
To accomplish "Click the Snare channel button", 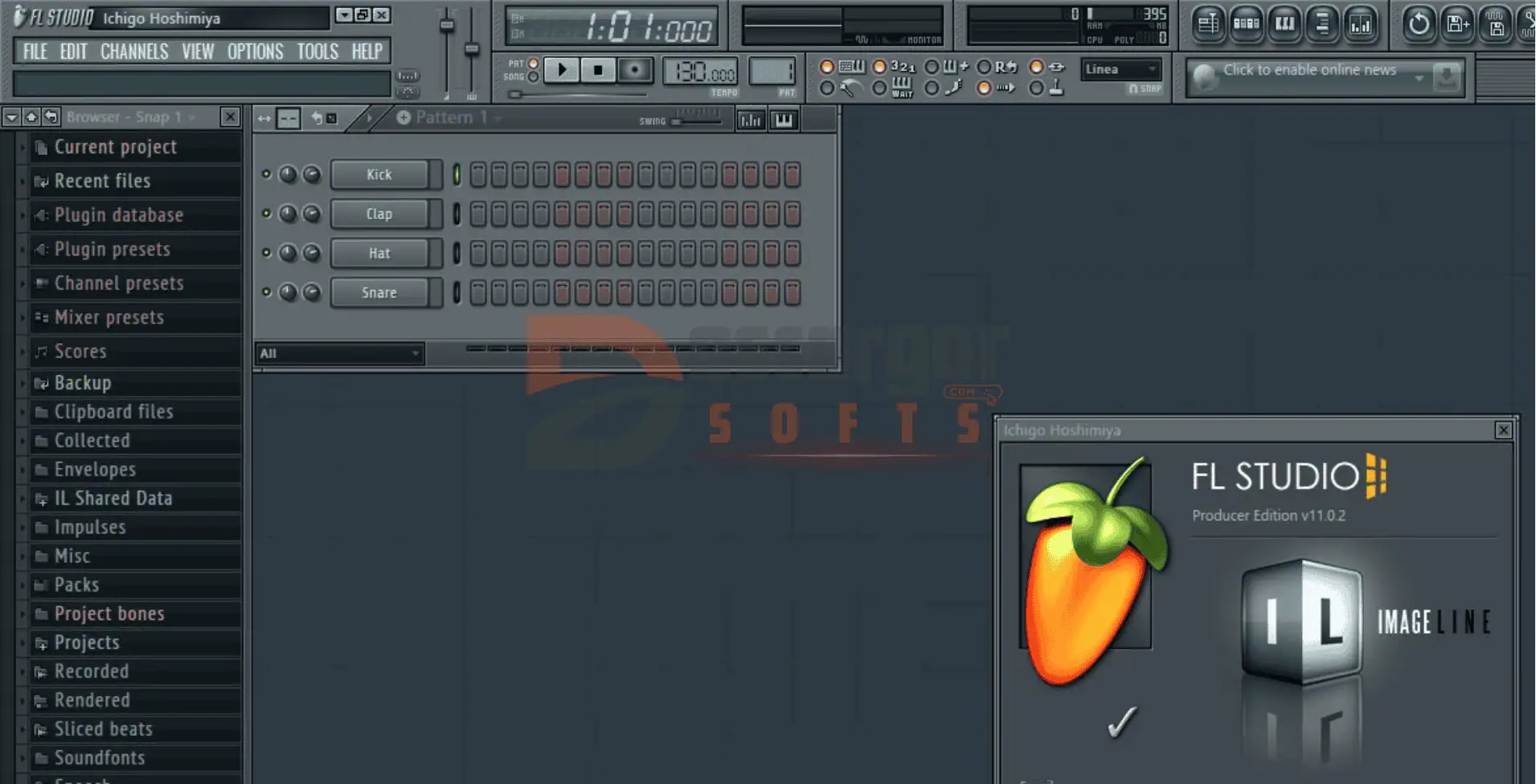I will tap(379, 292).
